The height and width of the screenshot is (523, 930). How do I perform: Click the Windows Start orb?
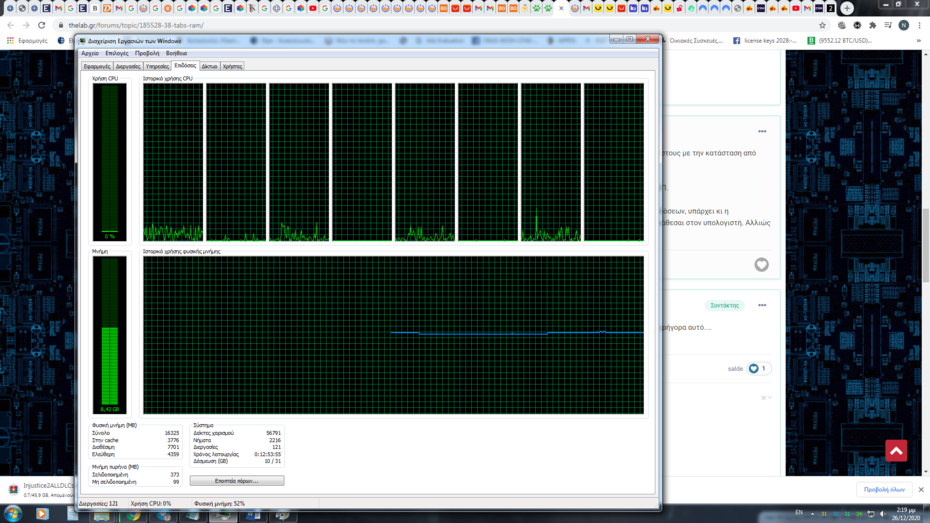pyautogui.click(x=13, y=514)
